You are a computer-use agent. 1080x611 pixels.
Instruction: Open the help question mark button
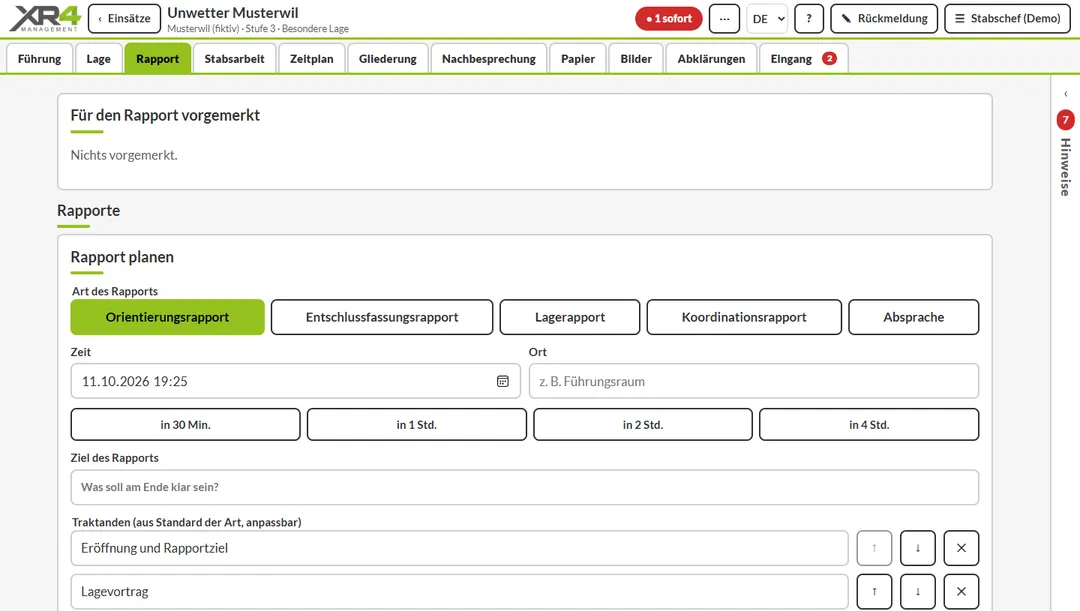(809, 19)
